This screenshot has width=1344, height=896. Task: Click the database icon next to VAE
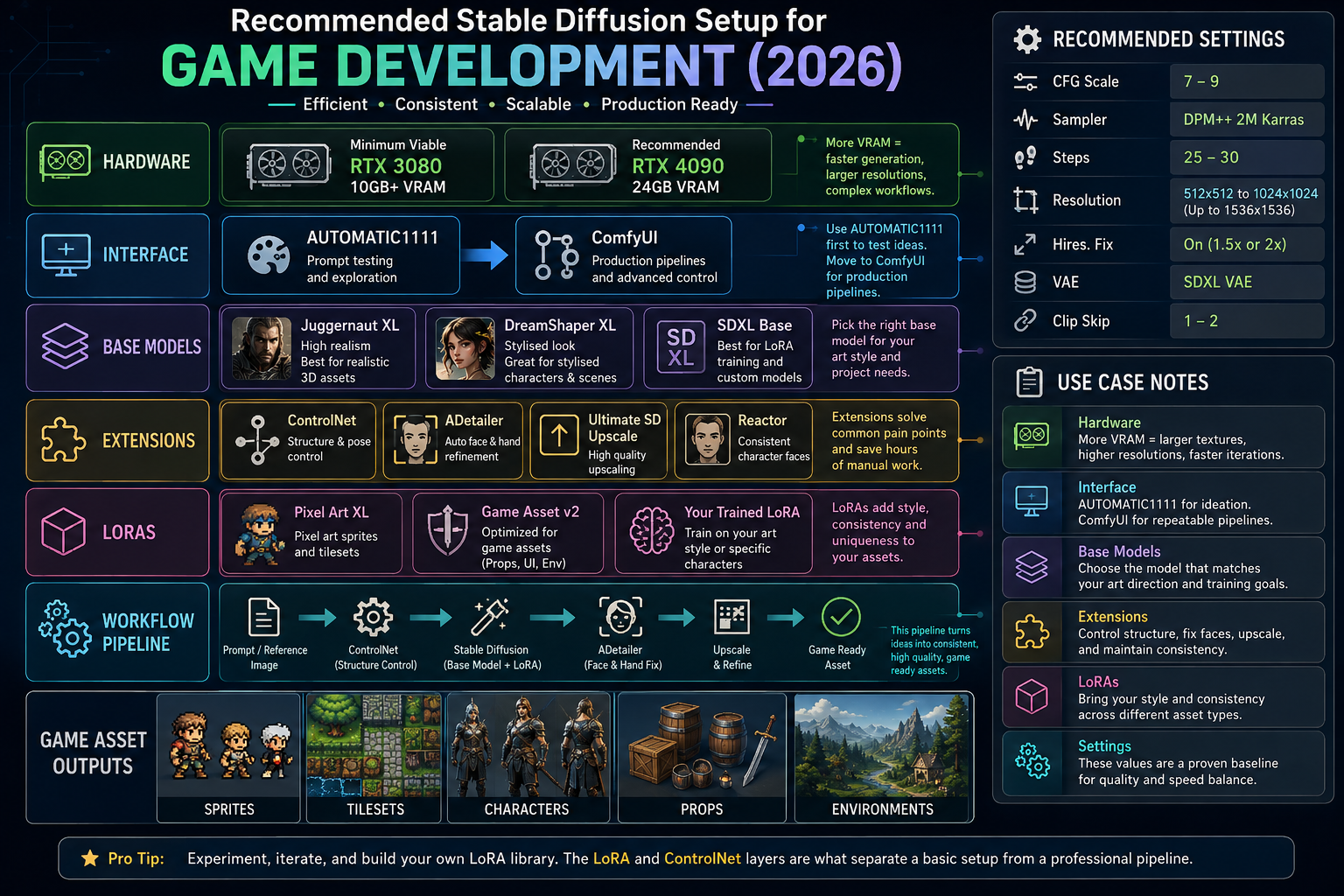[x=1025, y=283]
